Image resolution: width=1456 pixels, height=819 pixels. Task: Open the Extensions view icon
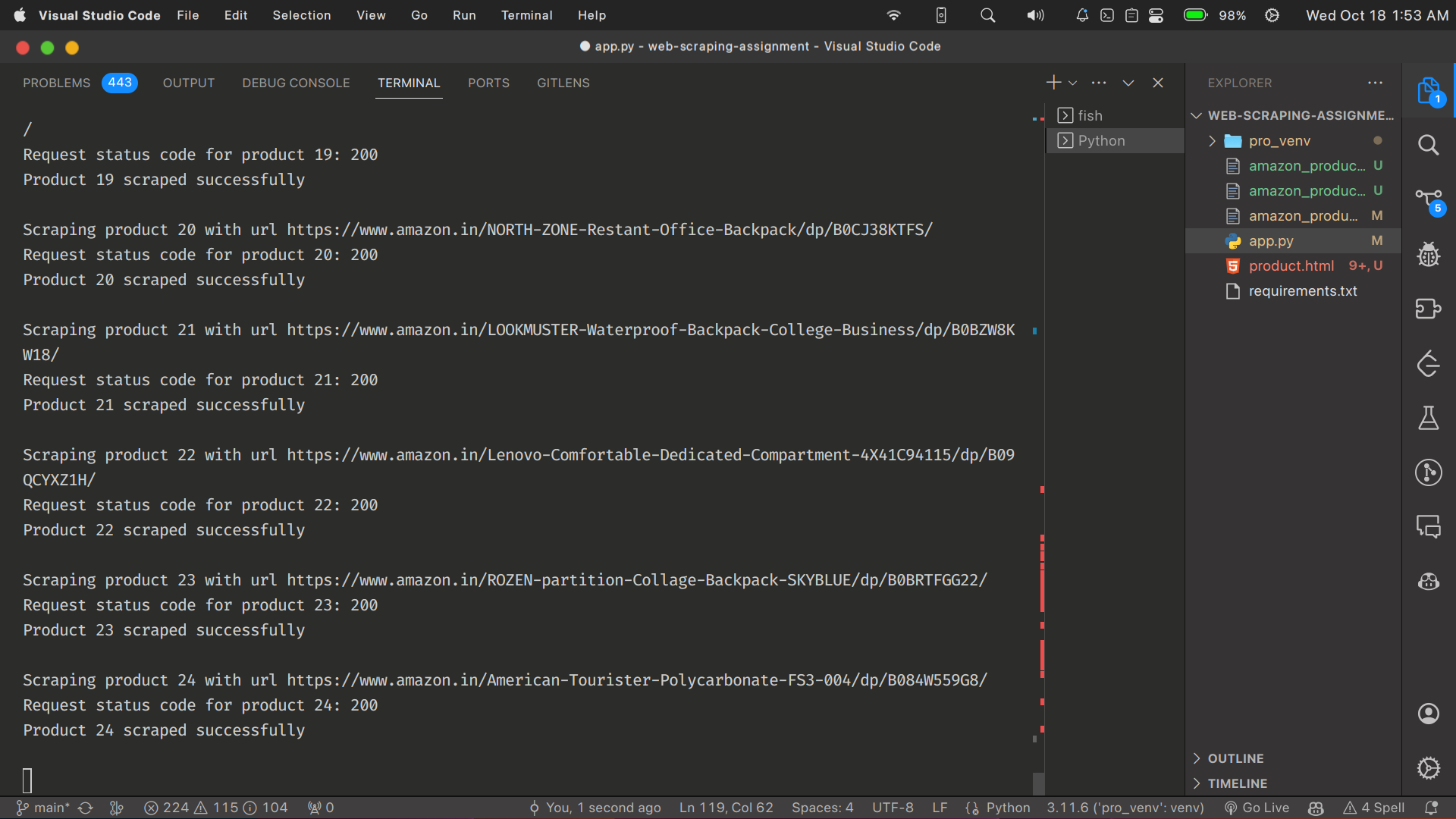point(1428,309)
